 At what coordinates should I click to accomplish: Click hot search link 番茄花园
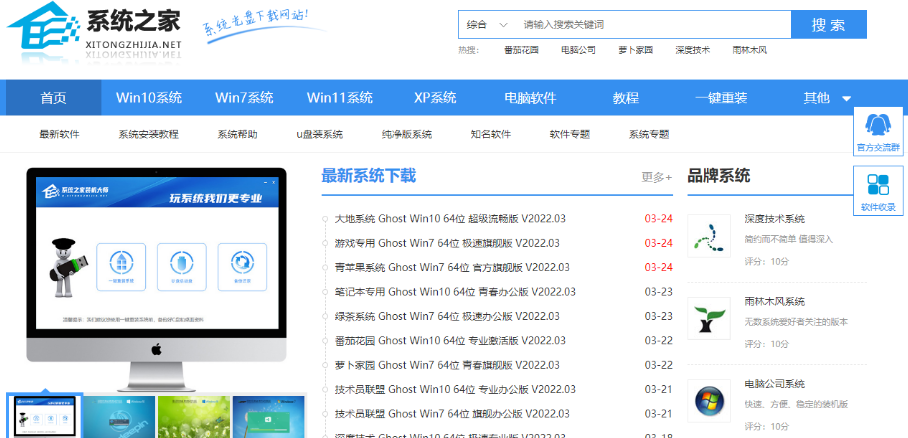pos(521,50)
